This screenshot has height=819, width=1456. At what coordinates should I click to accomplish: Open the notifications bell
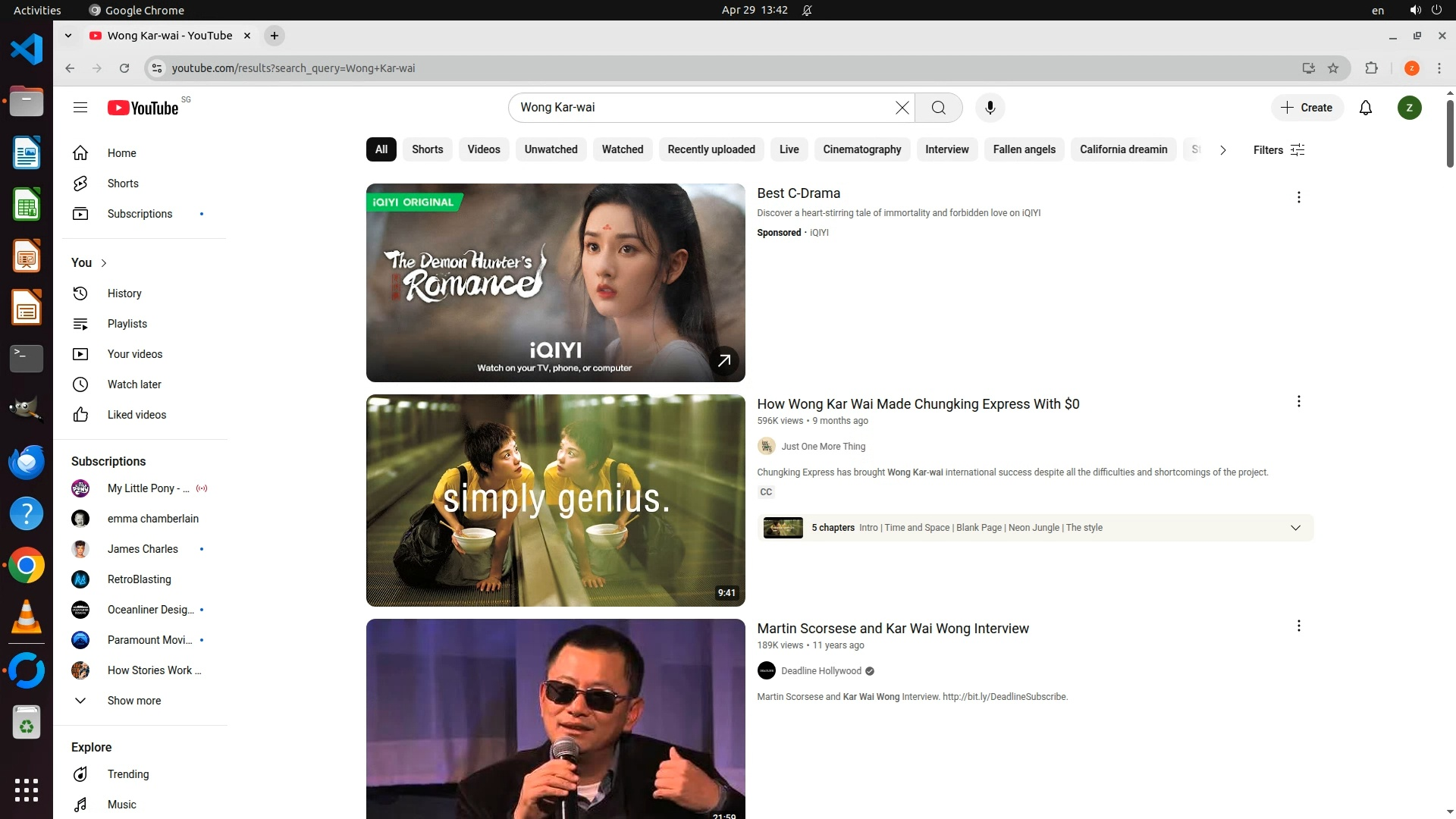(1365, 108)
